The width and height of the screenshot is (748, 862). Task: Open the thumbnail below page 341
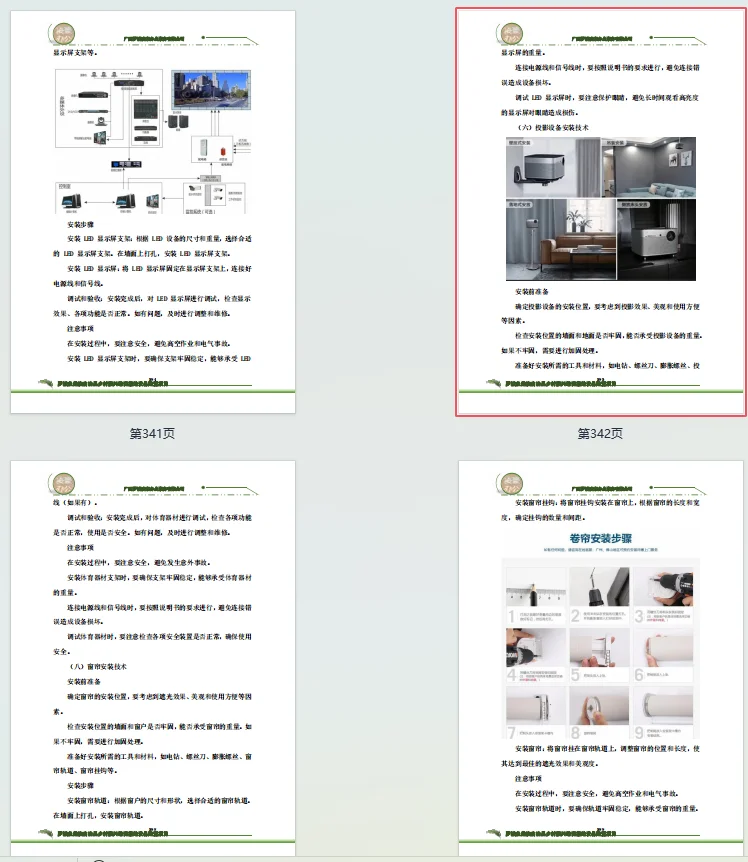point(153,659)
